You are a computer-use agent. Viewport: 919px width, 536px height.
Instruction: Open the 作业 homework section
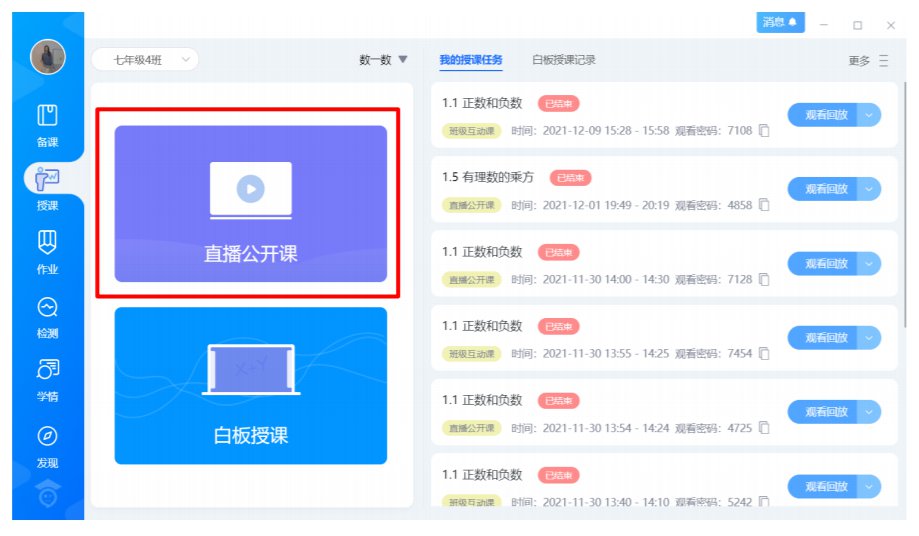47,252
